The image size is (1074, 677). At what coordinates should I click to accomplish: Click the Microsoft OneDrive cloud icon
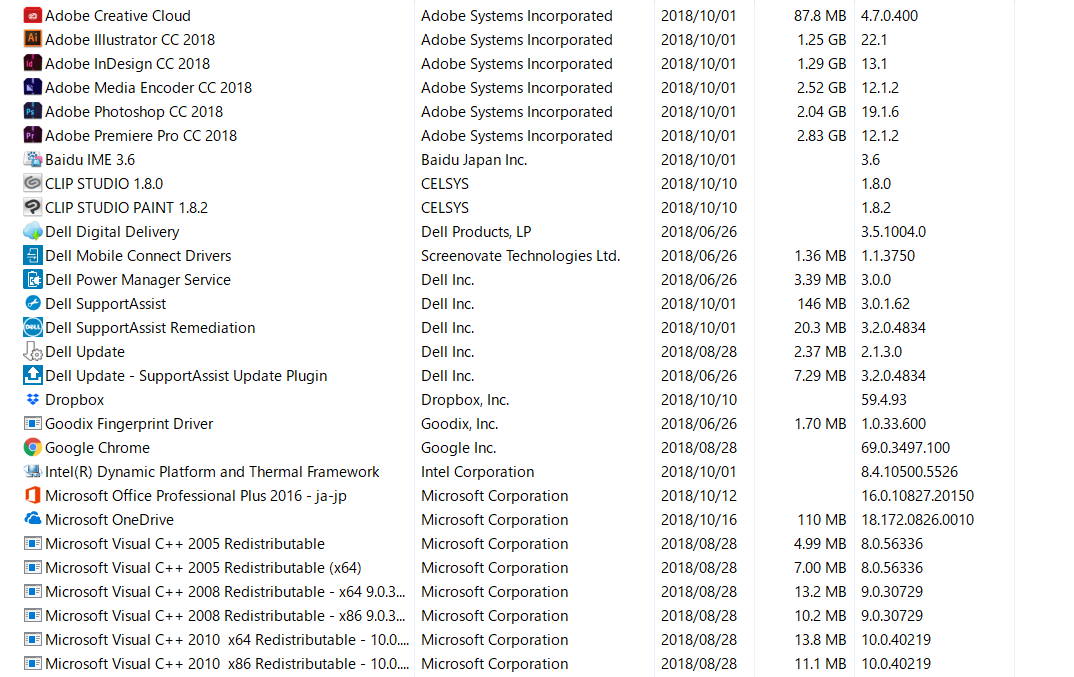coord(32,520)
